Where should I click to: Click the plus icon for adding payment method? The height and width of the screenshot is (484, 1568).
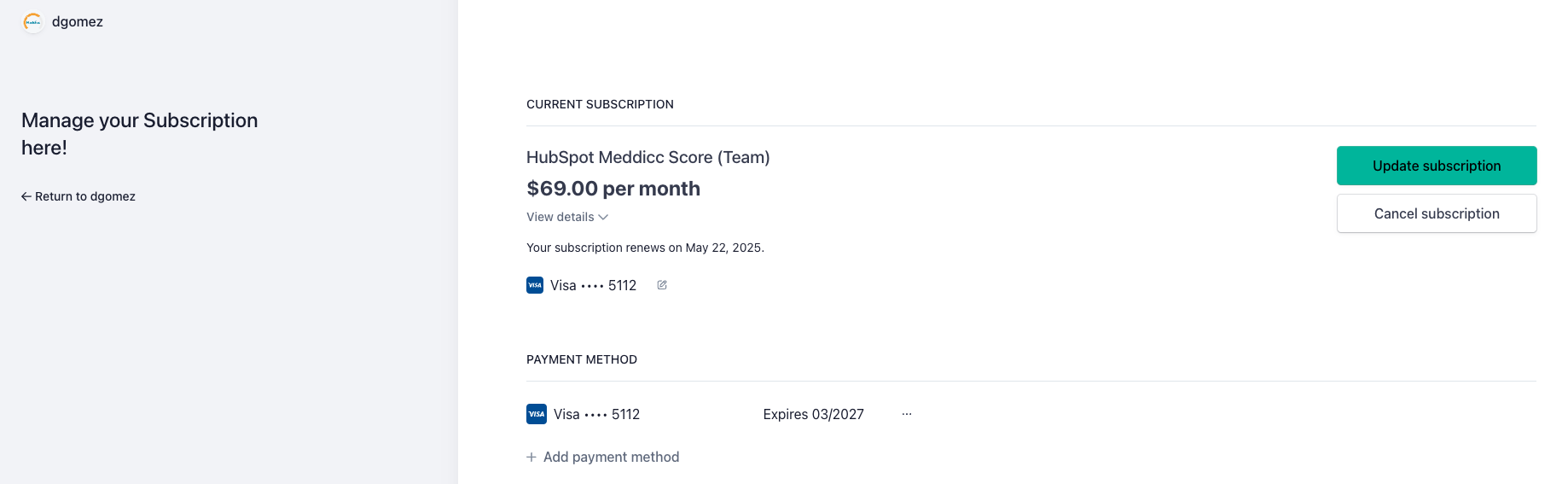click(x=531, y=458)
